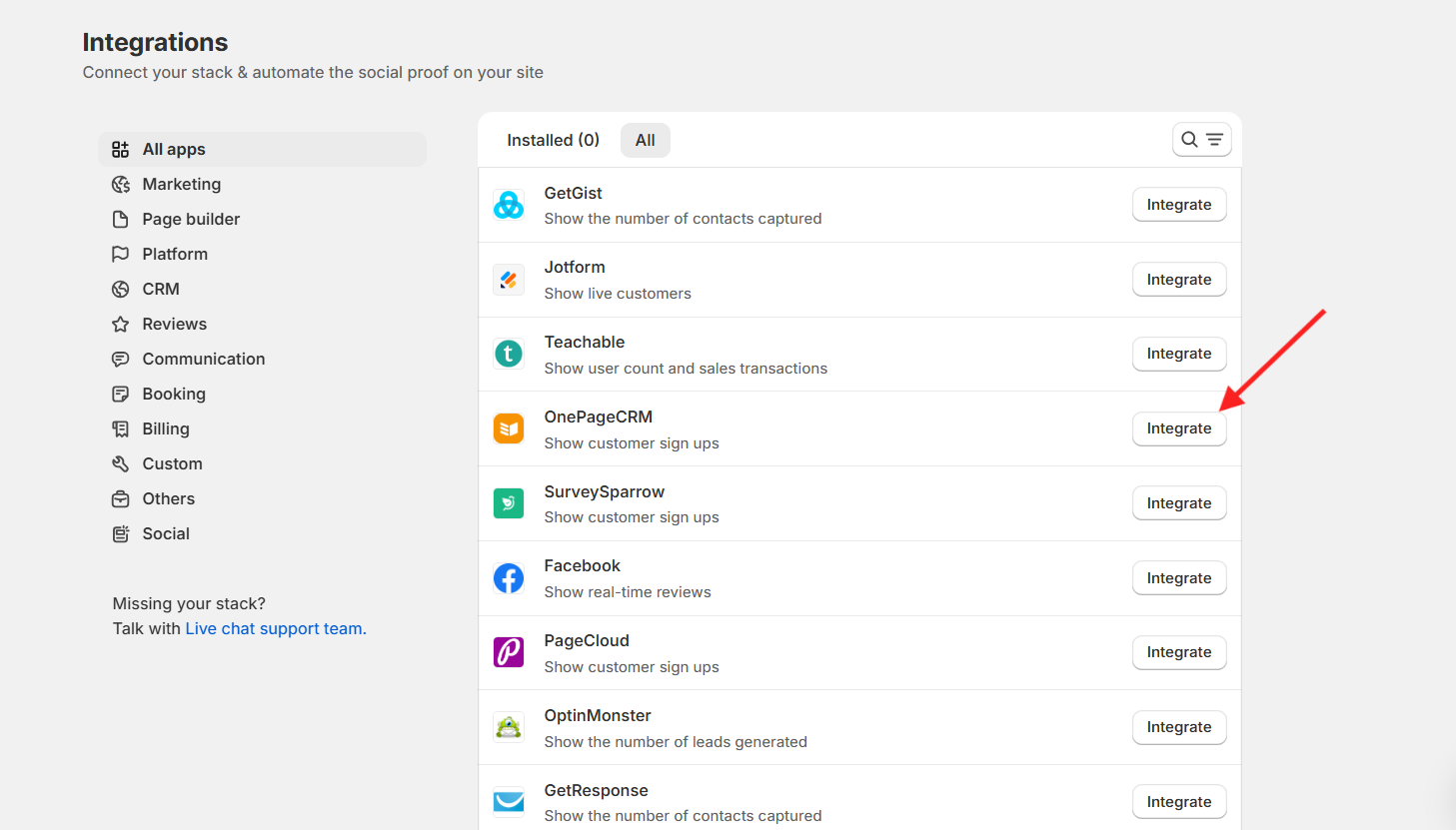Screen dimensions: 1456x830
Task: Show Communication integrations
Action: 263,360
